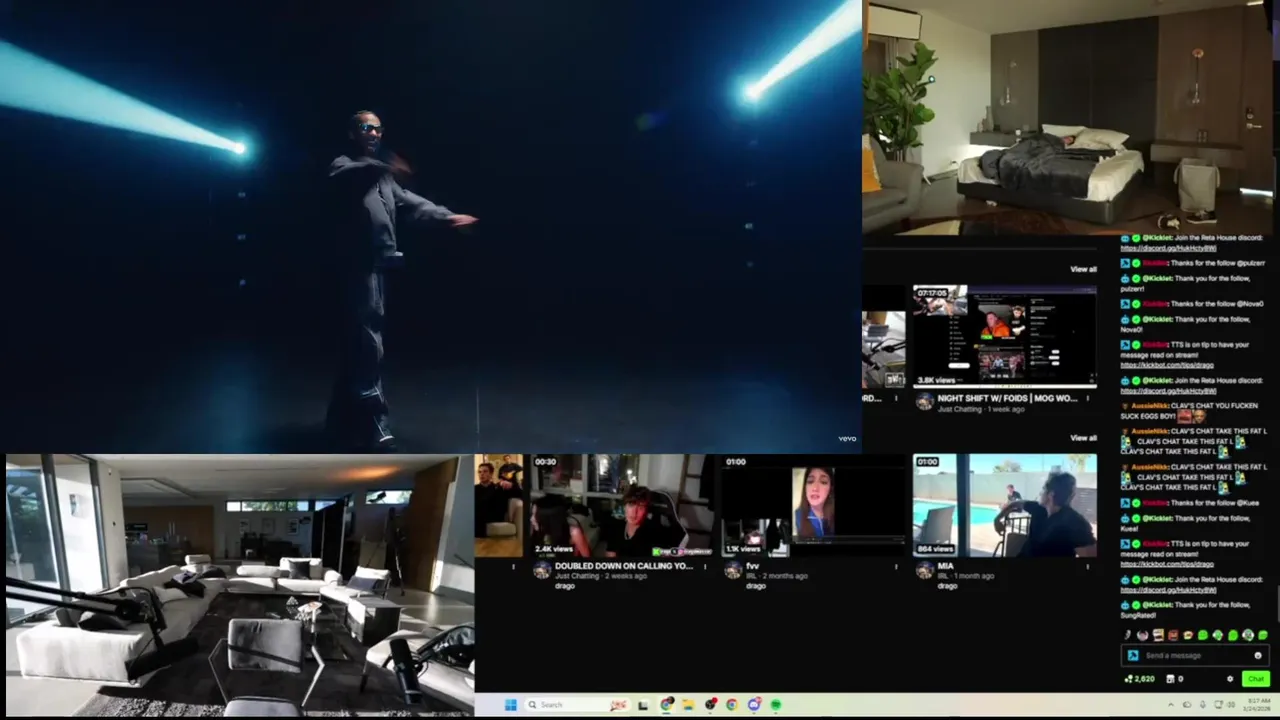Open NIGHT SHIFT W/ FOIDS title link
The width and height of the screenshot is (1280, 720).
(x=1007, y=398)
